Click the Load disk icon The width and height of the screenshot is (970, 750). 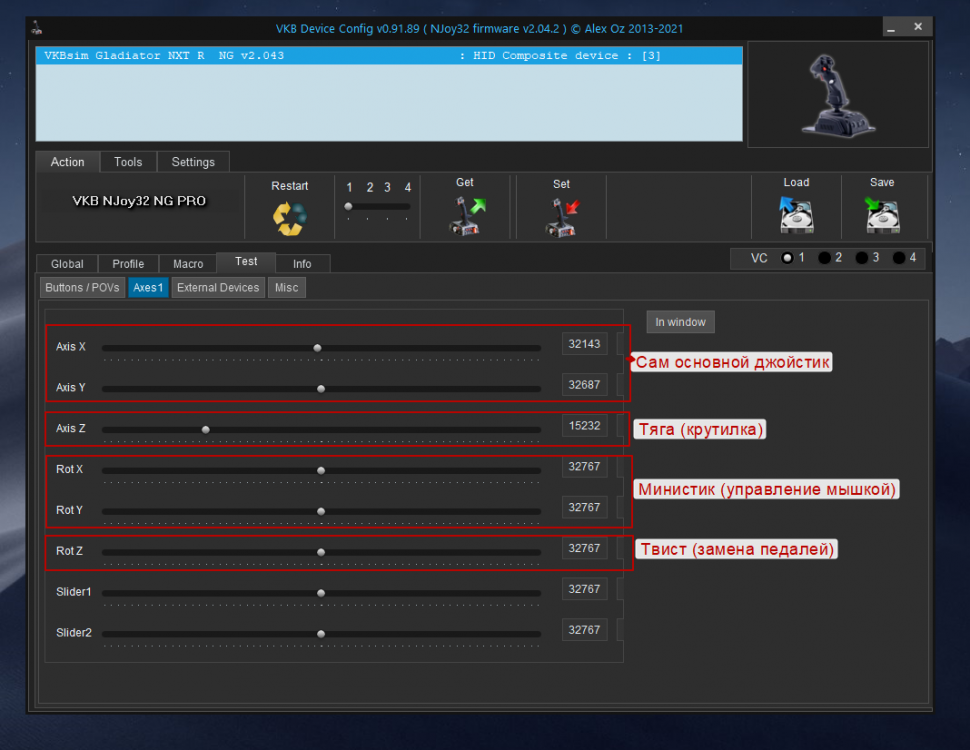[796, 216]
